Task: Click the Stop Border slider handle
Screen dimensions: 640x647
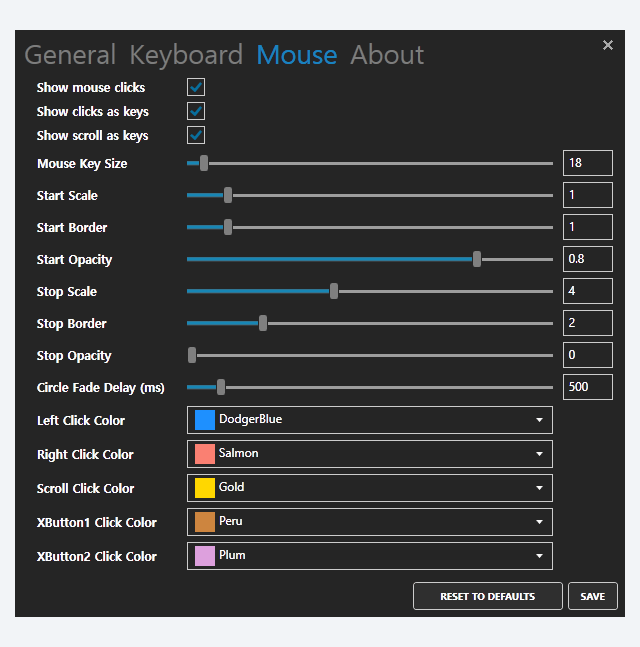Action: click(x=263, y=324)
